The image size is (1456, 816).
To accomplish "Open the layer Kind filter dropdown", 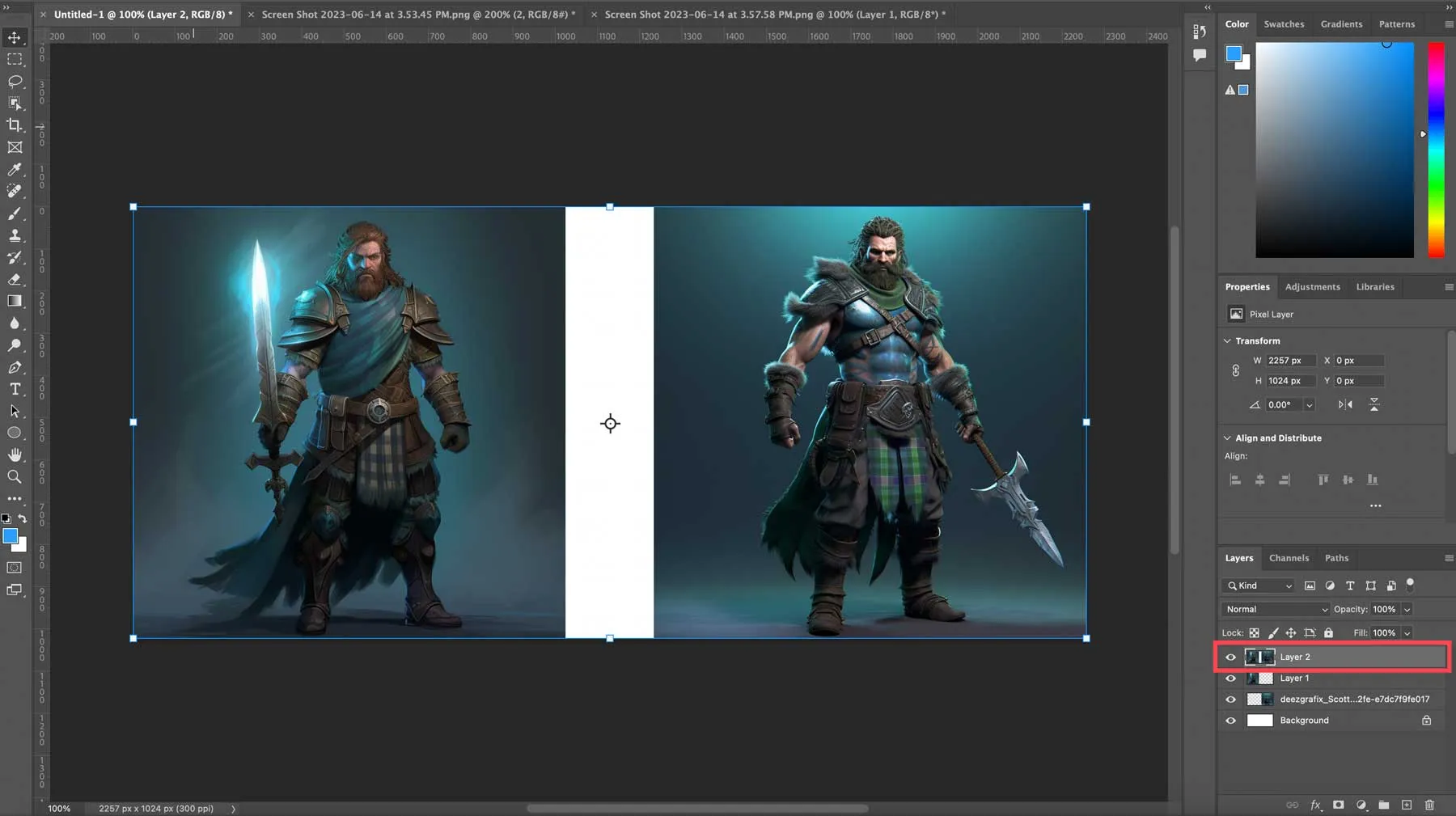I will 1259,586.
